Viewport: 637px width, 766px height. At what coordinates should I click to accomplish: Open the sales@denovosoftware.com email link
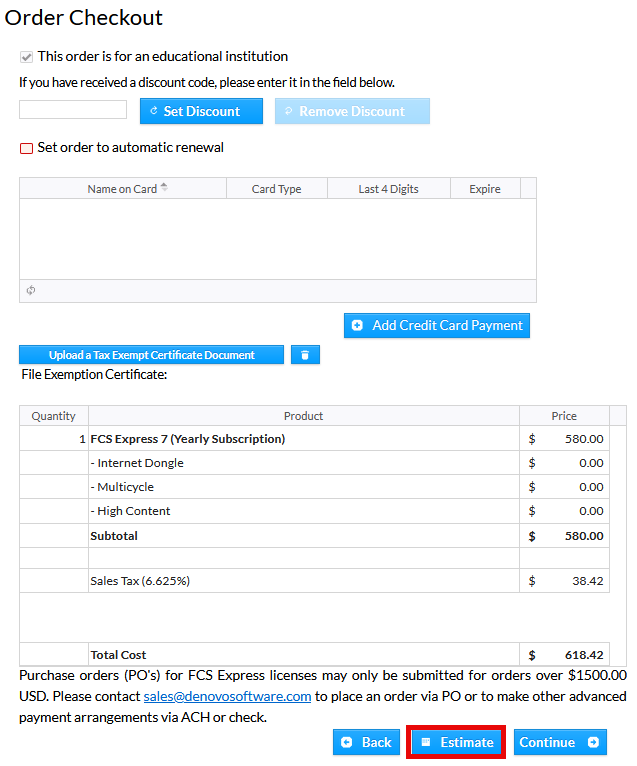coord(227,696)
